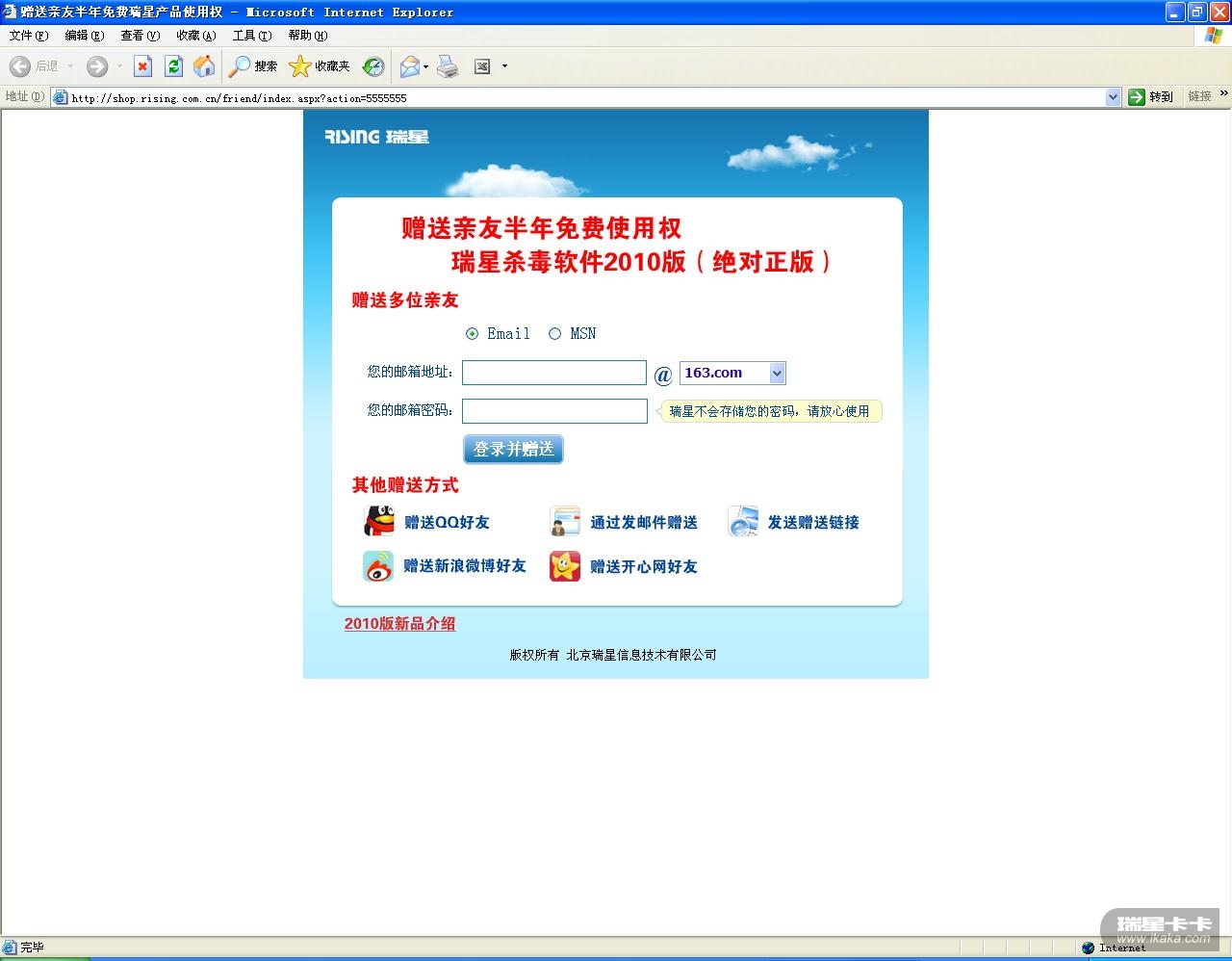This screenshot has width=1232, height=961.
Task: Open the Search (搜索) toolbar button
Action: (x=253, y=66)
